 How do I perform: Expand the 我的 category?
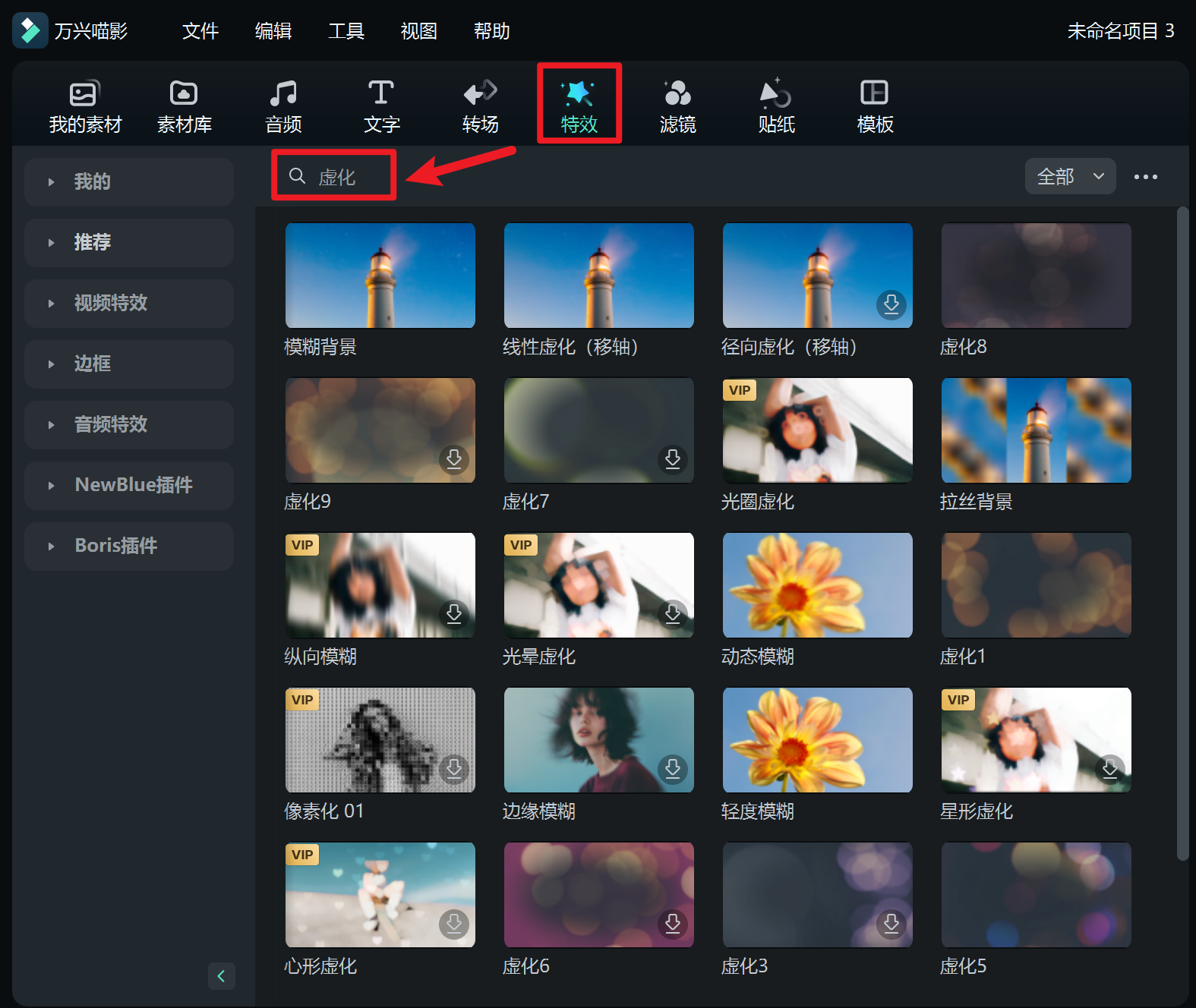coord(129,182)
